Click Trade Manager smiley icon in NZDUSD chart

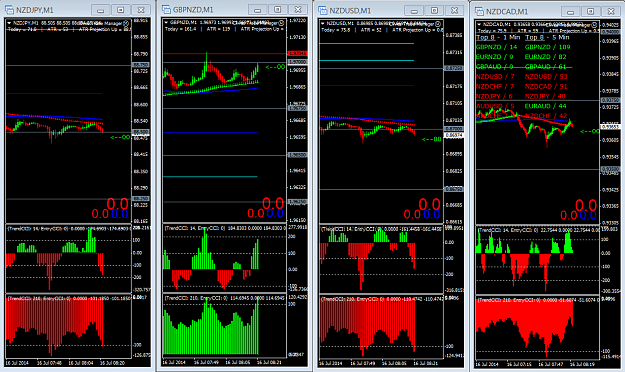(438, 24)
